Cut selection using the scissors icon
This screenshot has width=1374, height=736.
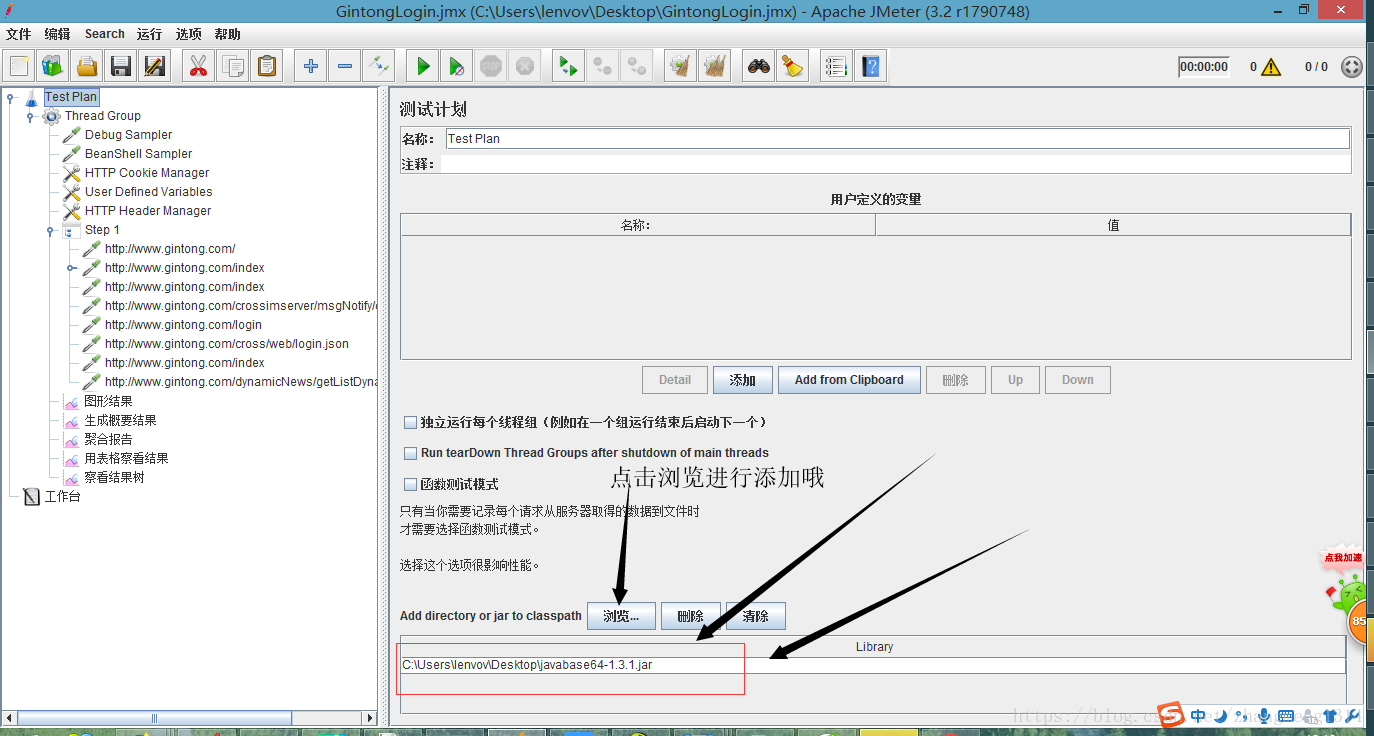coord(198,67)
